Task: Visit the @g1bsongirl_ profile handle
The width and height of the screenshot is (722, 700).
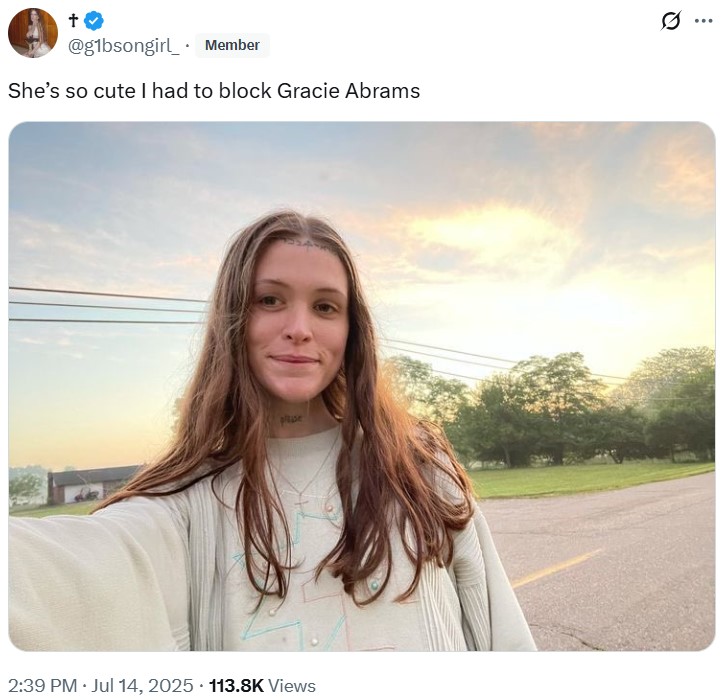Action: pyautogui.click(x=124, y=46)
